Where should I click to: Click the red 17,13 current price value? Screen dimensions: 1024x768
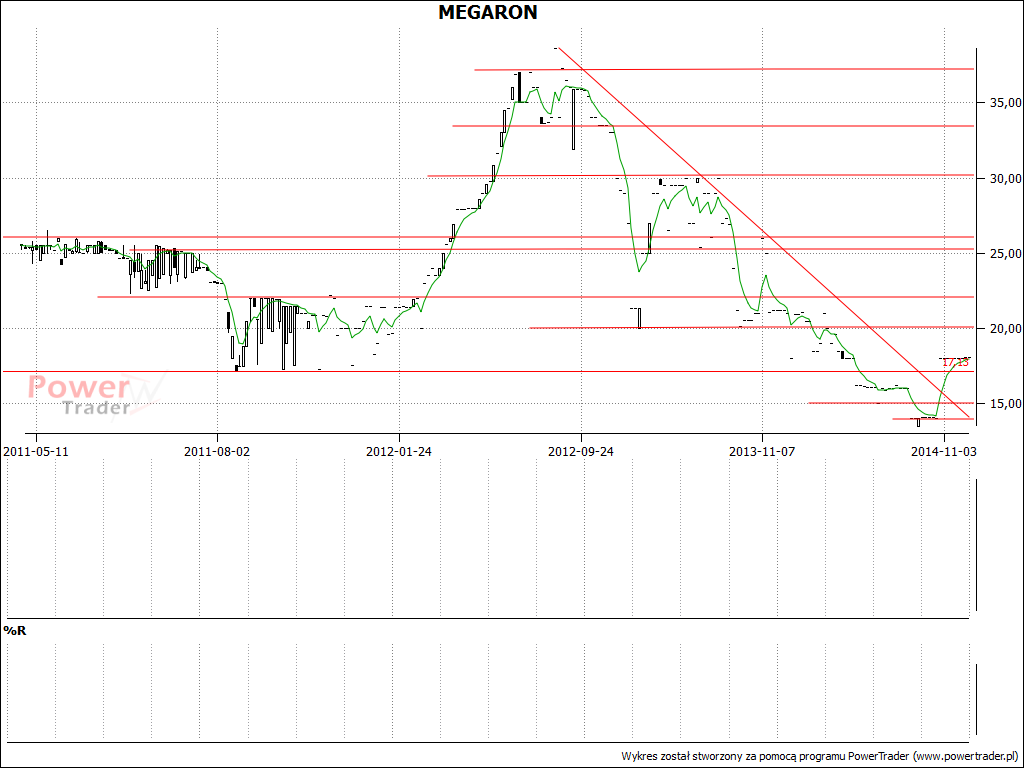[955, 362]
